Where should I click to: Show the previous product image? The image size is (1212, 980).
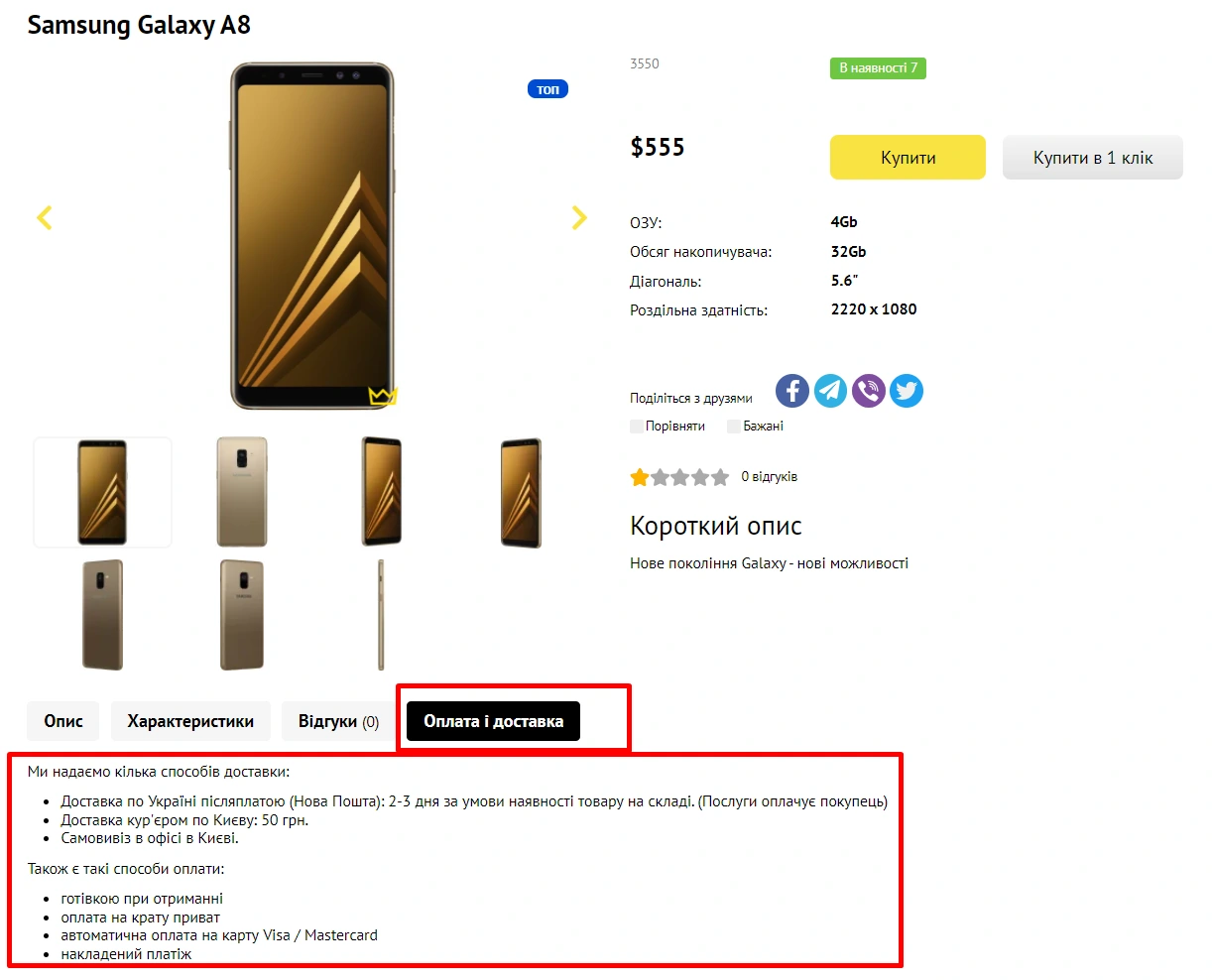(x=45, y=218)
